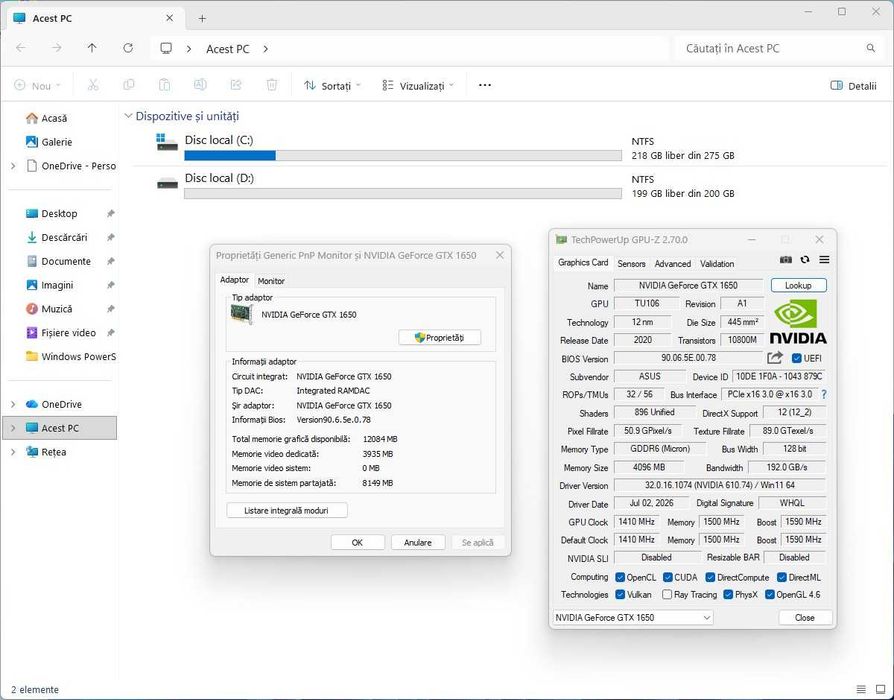The image size is (894, 700).
Task: Select the Graphics Card tab
Action: pyautogui.click(x=583, y=263)
